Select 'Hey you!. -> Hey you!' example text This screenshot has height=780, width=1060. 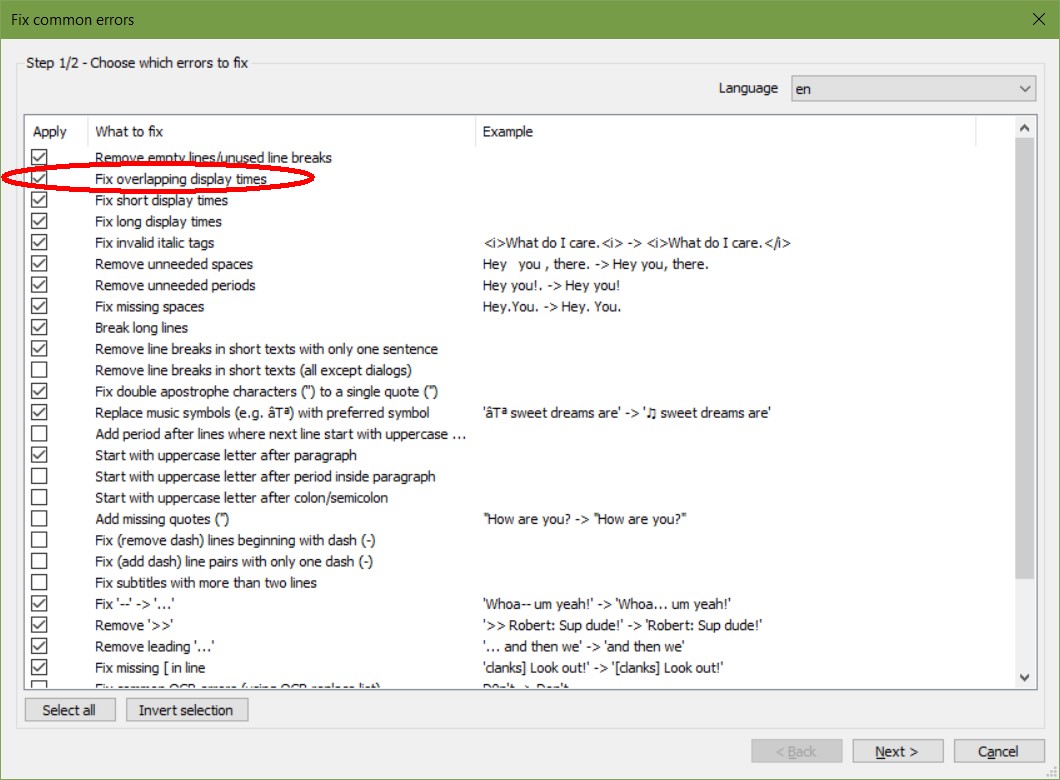[x=551, y=285]
